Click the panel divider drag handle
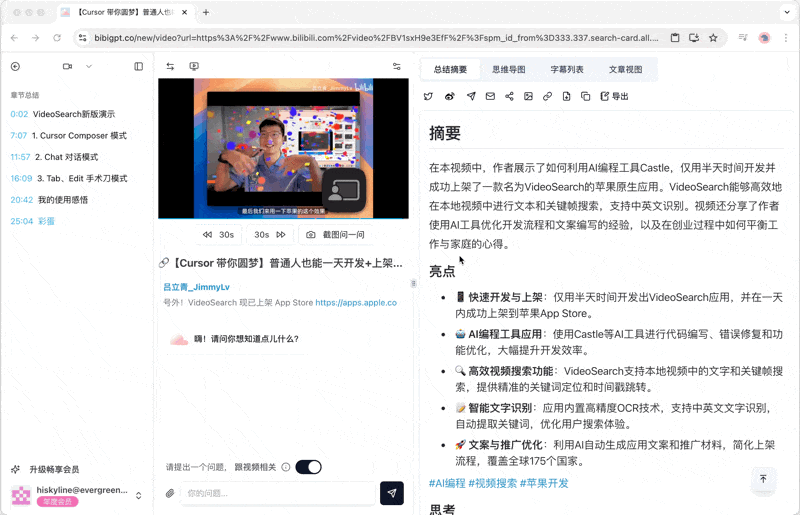The image size is (800, 515). (x=413, y=283)
